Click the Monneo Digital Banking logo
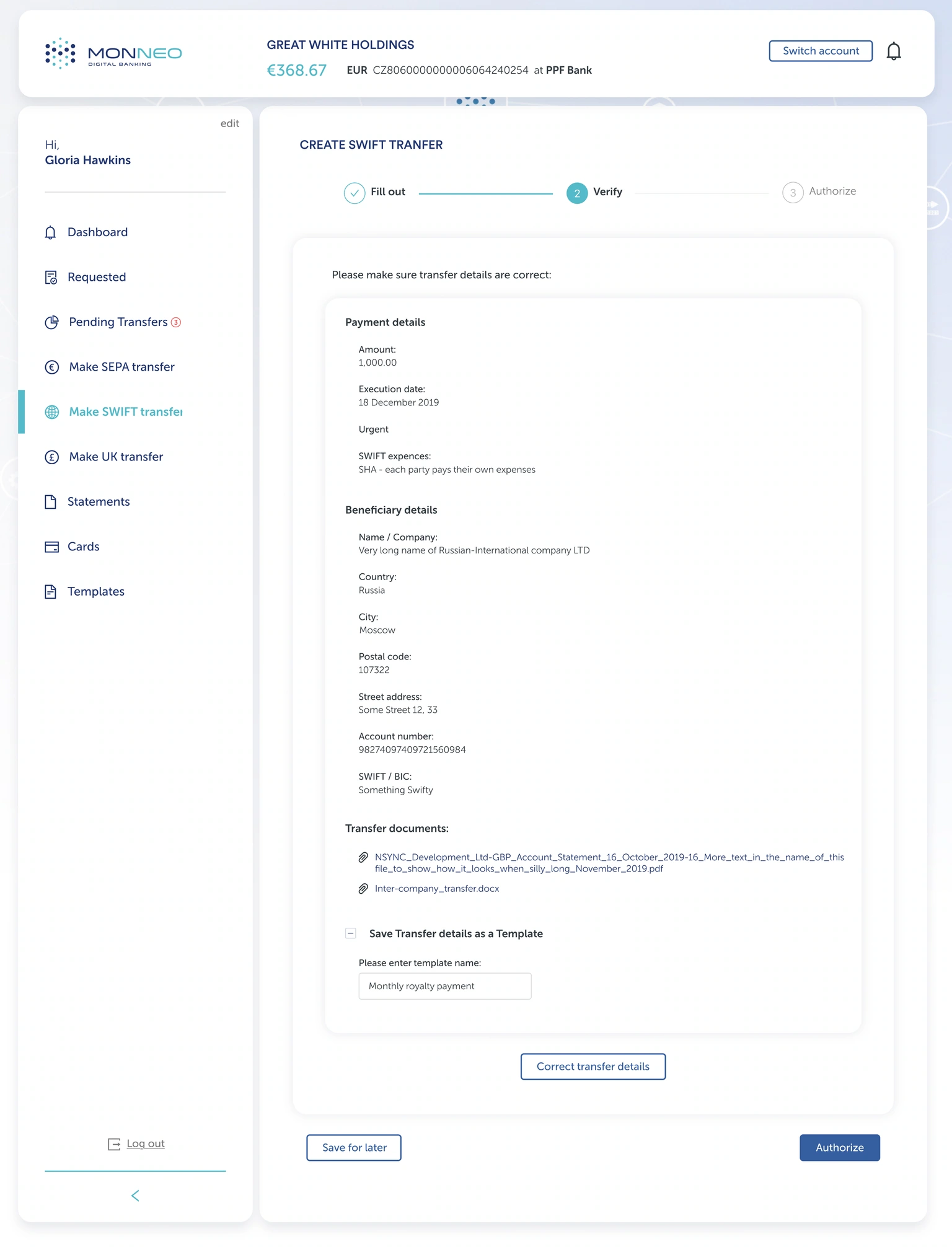 113,53
